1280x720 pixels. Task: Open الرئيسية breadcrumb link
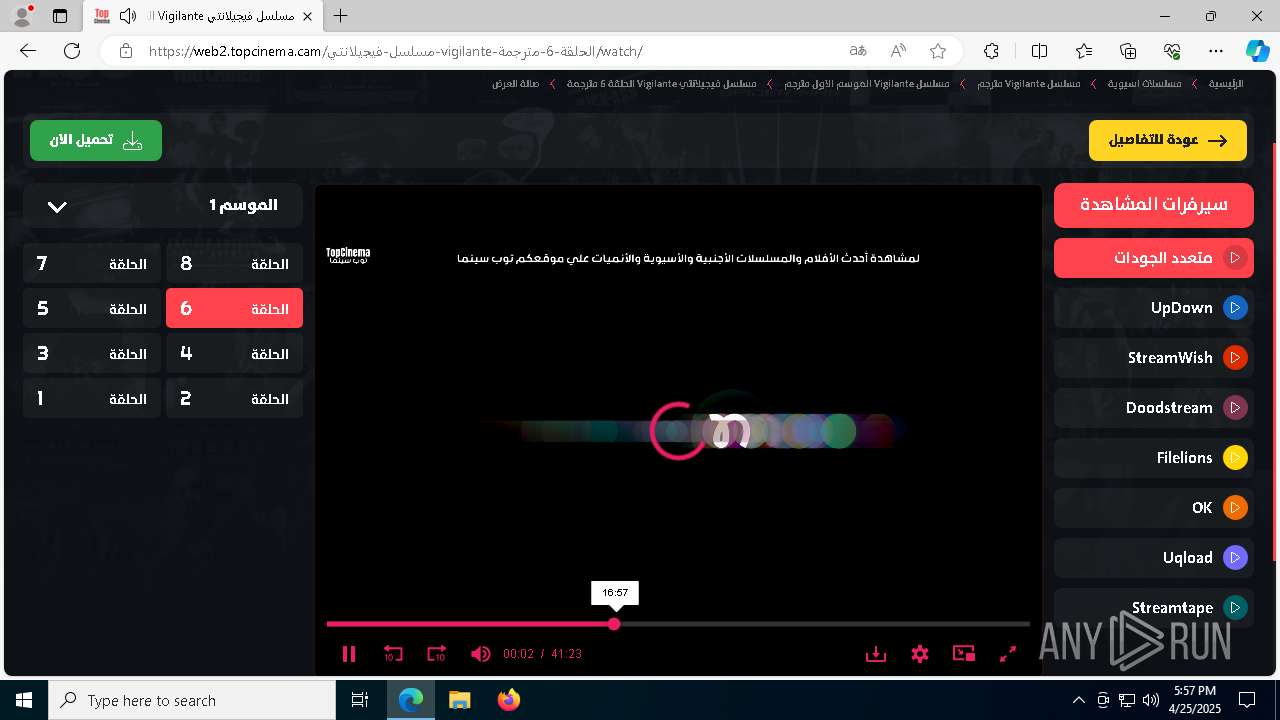tap(1225, 84)
